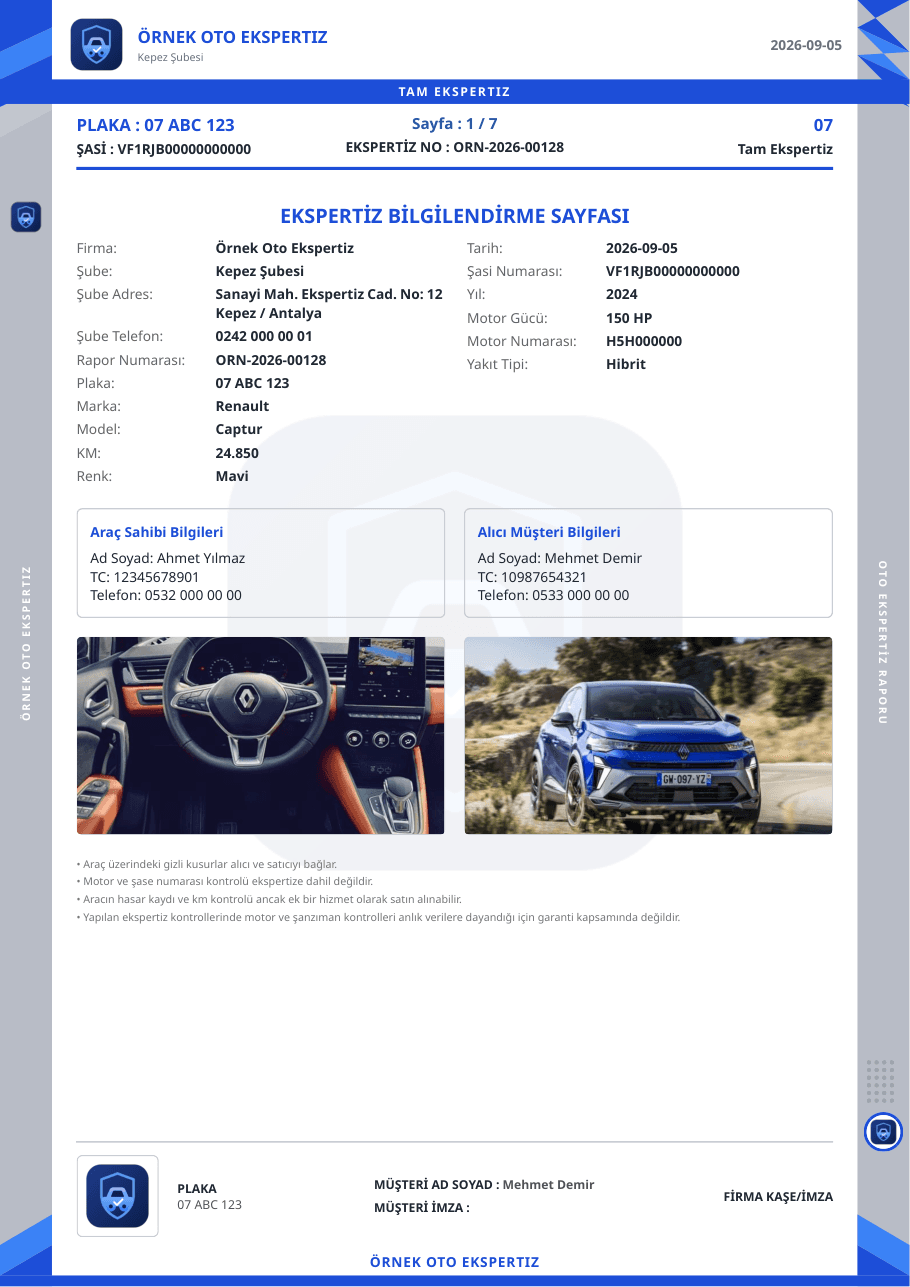Click the Motor Numarası value H5H000000
Screen dimensions: 910x1287
click(644, 341)
